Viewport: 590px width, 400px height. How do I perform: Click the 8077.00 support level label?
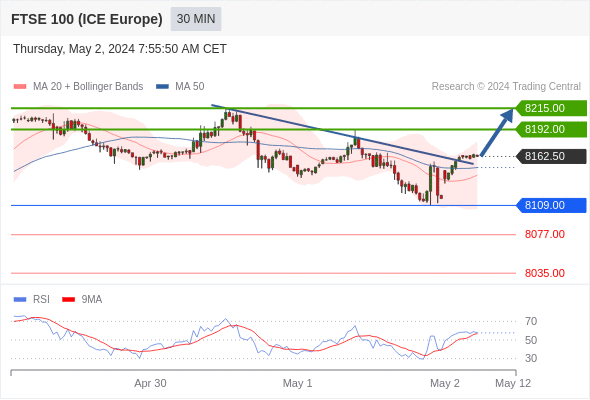(545, 234)
